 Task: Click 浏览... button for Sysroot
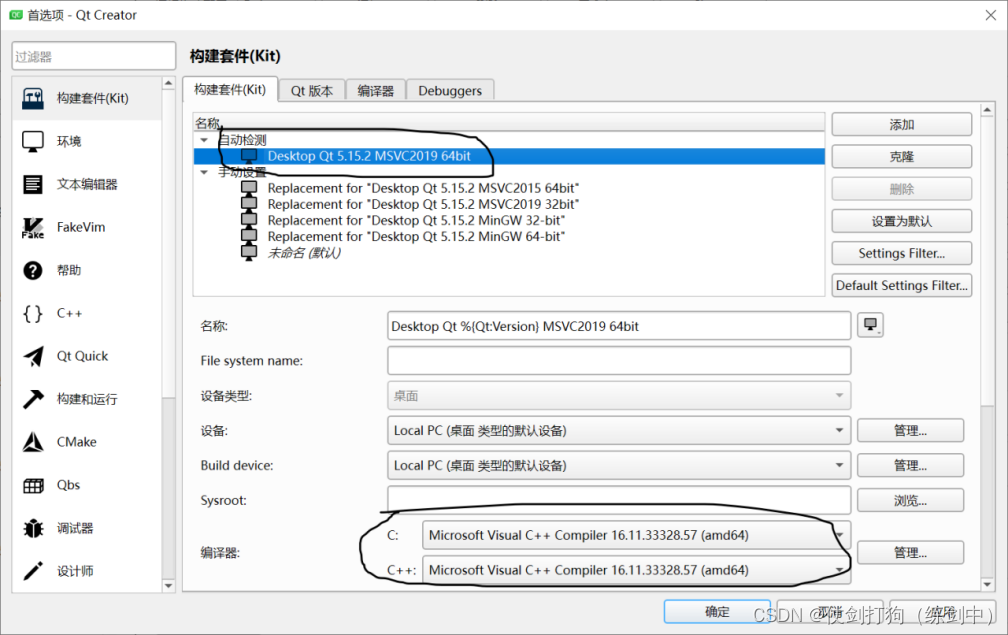[910, 500]
